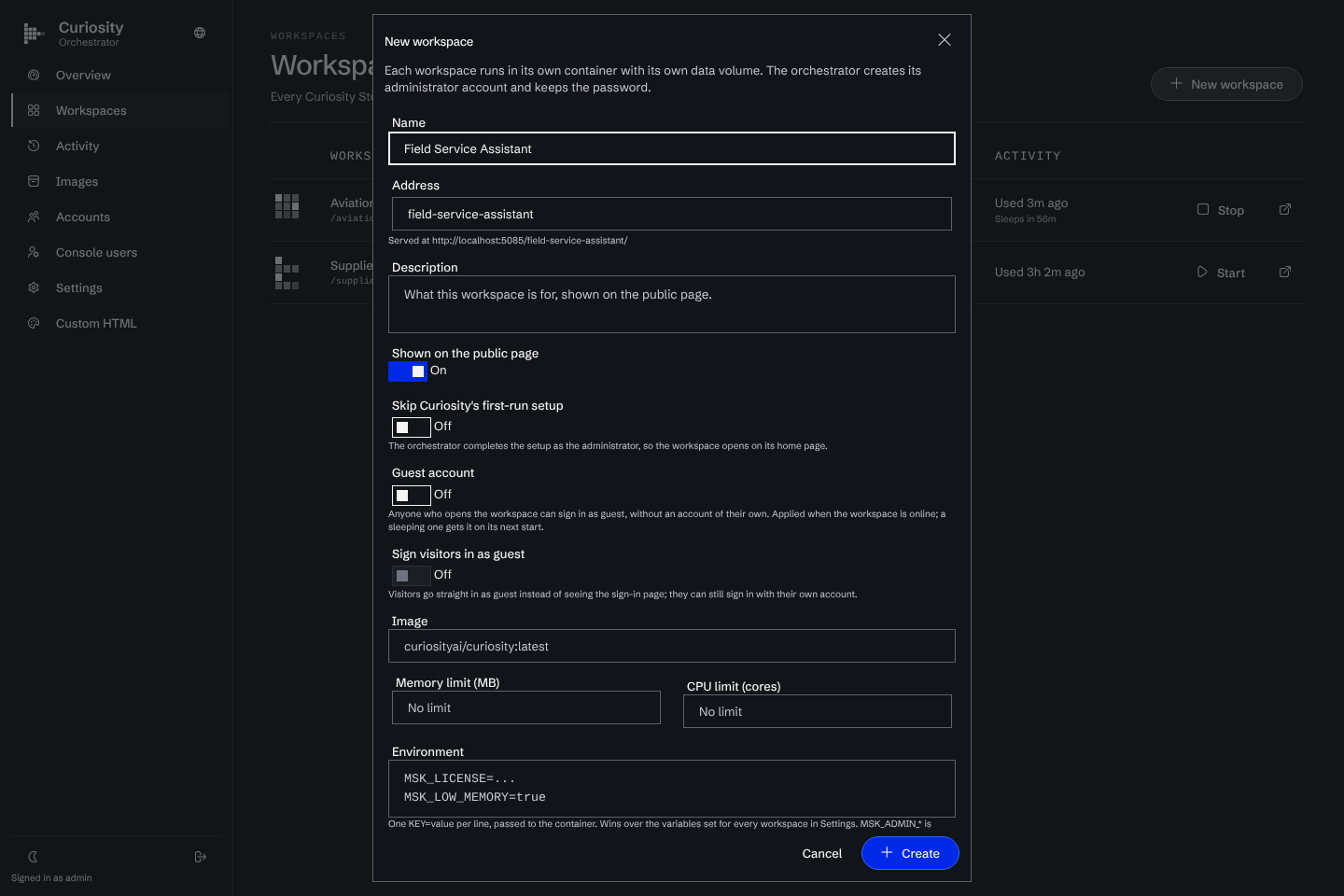Go to Workspaces in the sidebar
1344x896 pixels.
click(x=120, y=110)
